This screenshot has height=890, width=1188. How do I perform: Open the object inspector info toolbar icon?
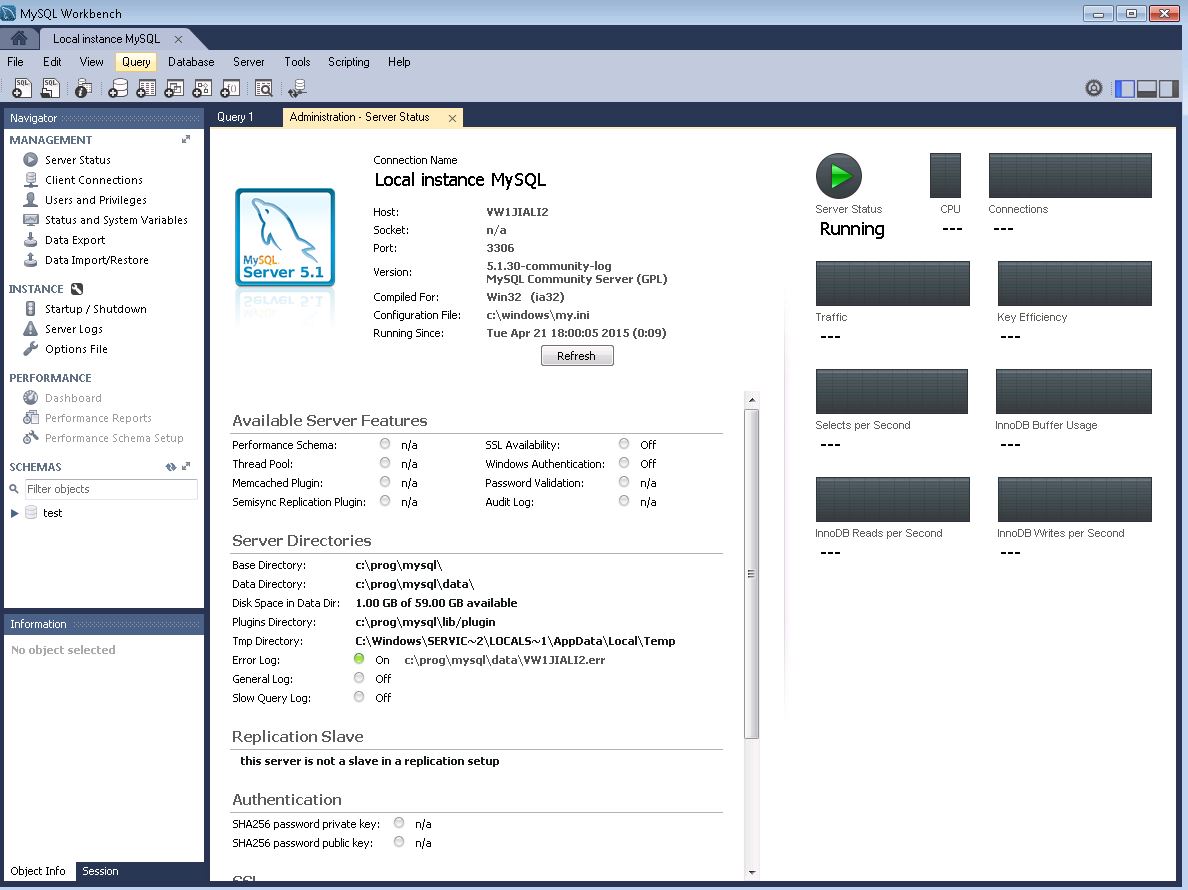[83, 89]
